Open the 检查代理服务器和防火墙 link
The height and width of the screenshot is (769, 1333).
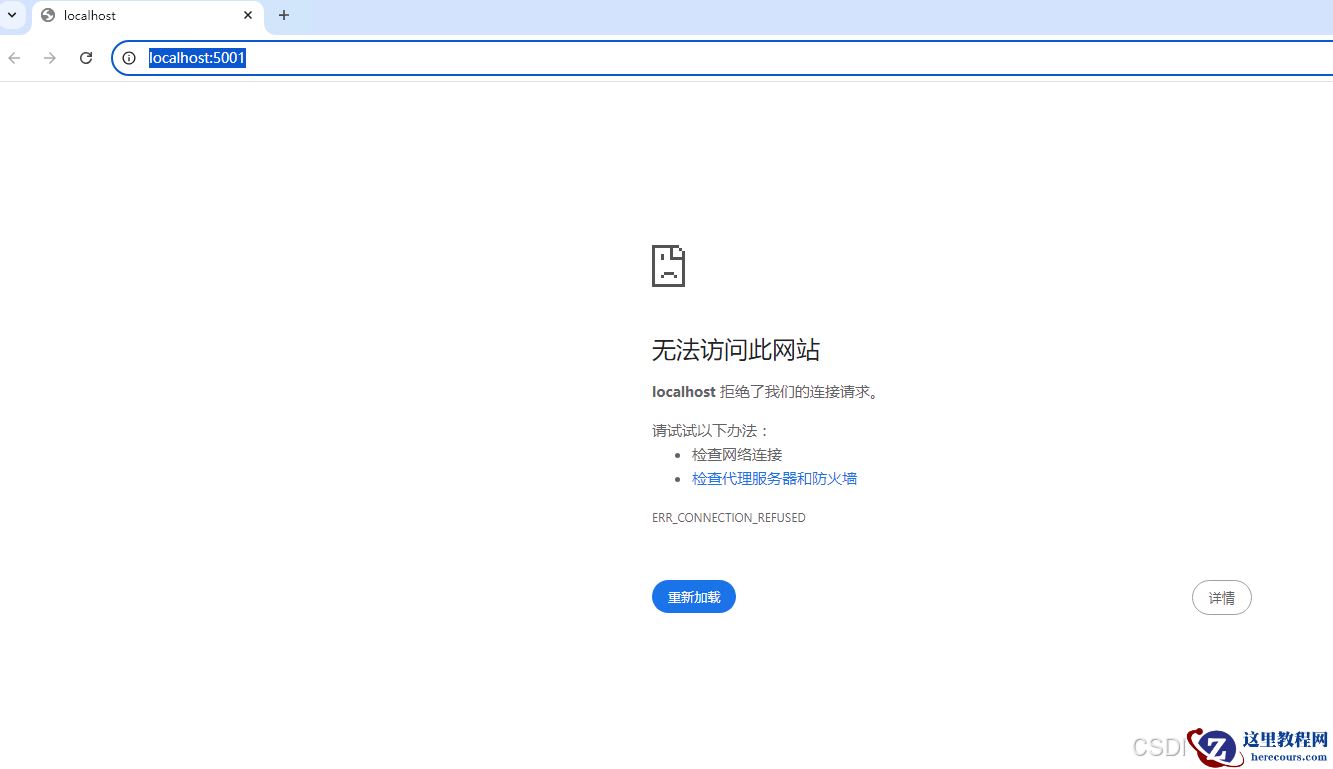pyautogui.click(x=774, y=478)
